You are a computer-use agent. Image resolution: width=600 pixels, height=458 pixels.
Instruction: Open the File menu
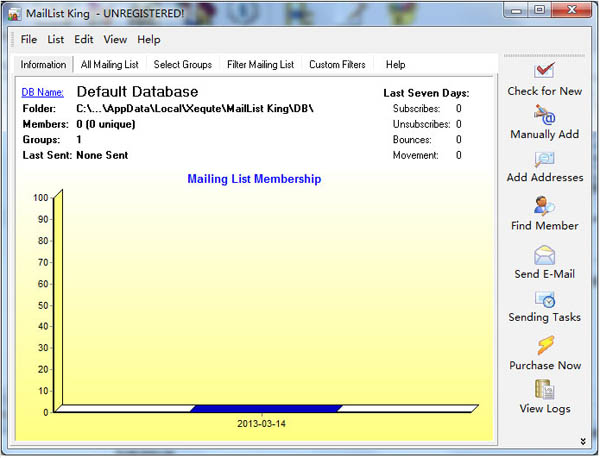tap(28, 40)
